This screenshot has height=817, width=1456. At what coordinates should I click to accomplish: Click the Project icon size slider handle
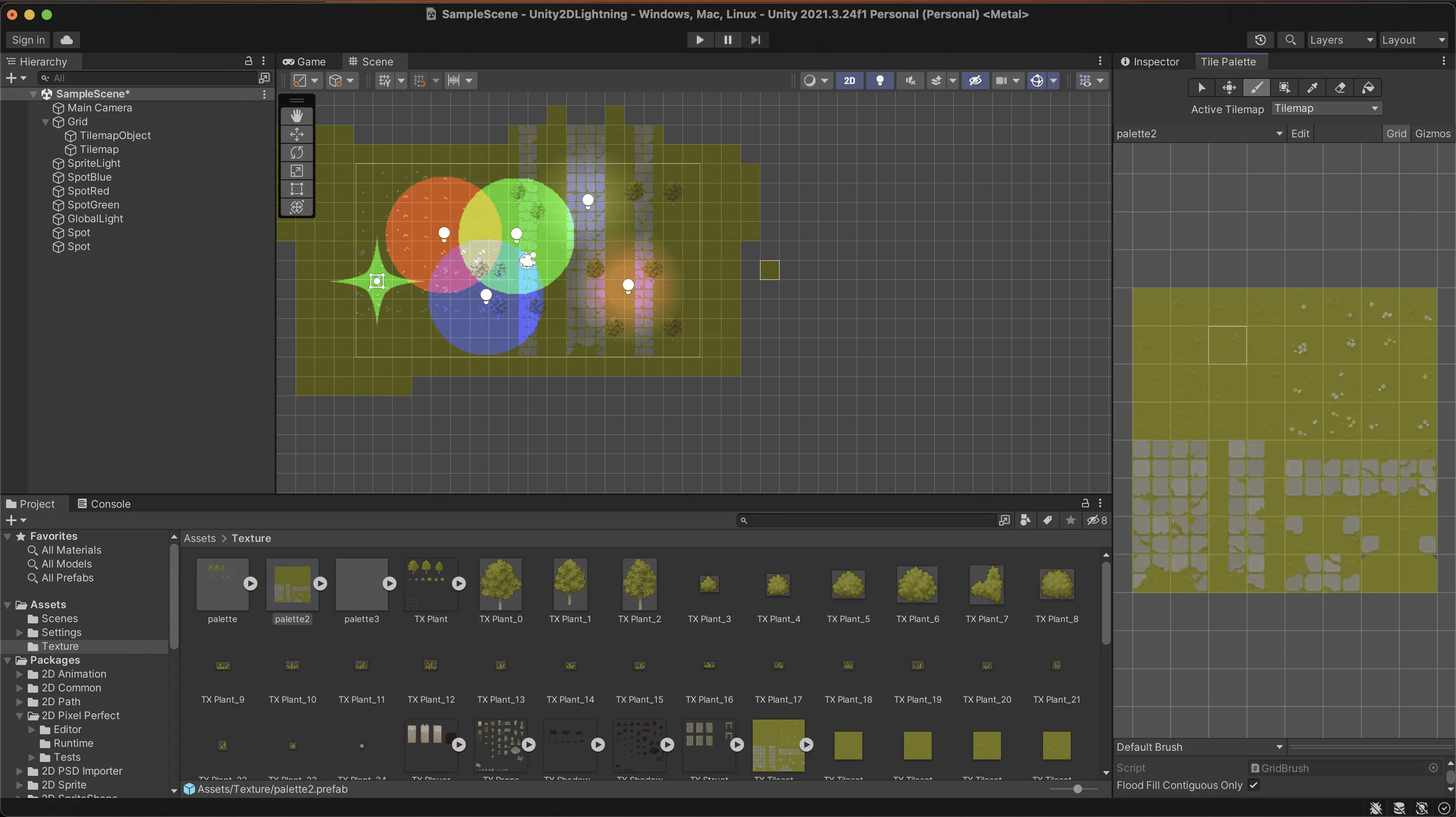(1077, 789)
